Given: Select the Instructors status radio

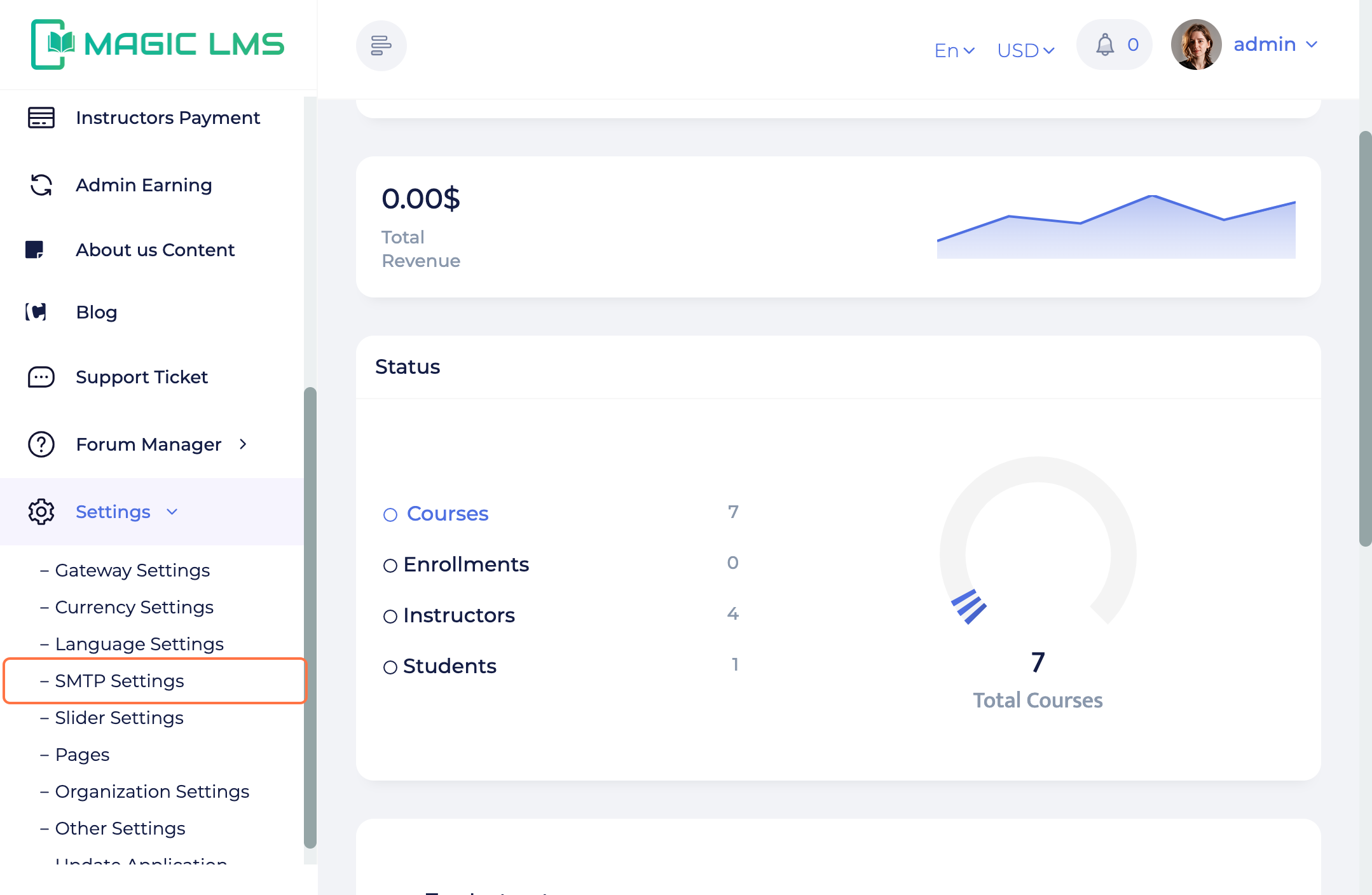Looking at the screenshot, I should pyautogui.click(x=390, y=617).
